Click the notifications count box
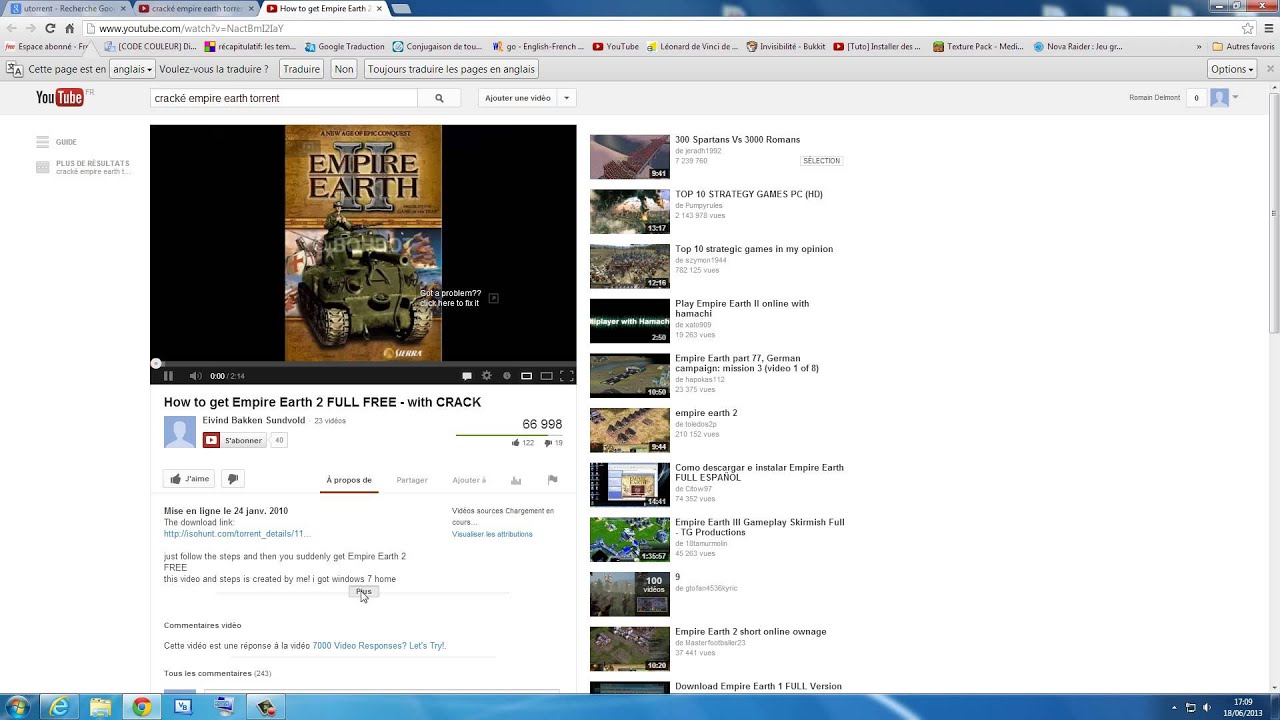The width and height of the screenshot is (1280, 720). click(x=1197, y=98)
